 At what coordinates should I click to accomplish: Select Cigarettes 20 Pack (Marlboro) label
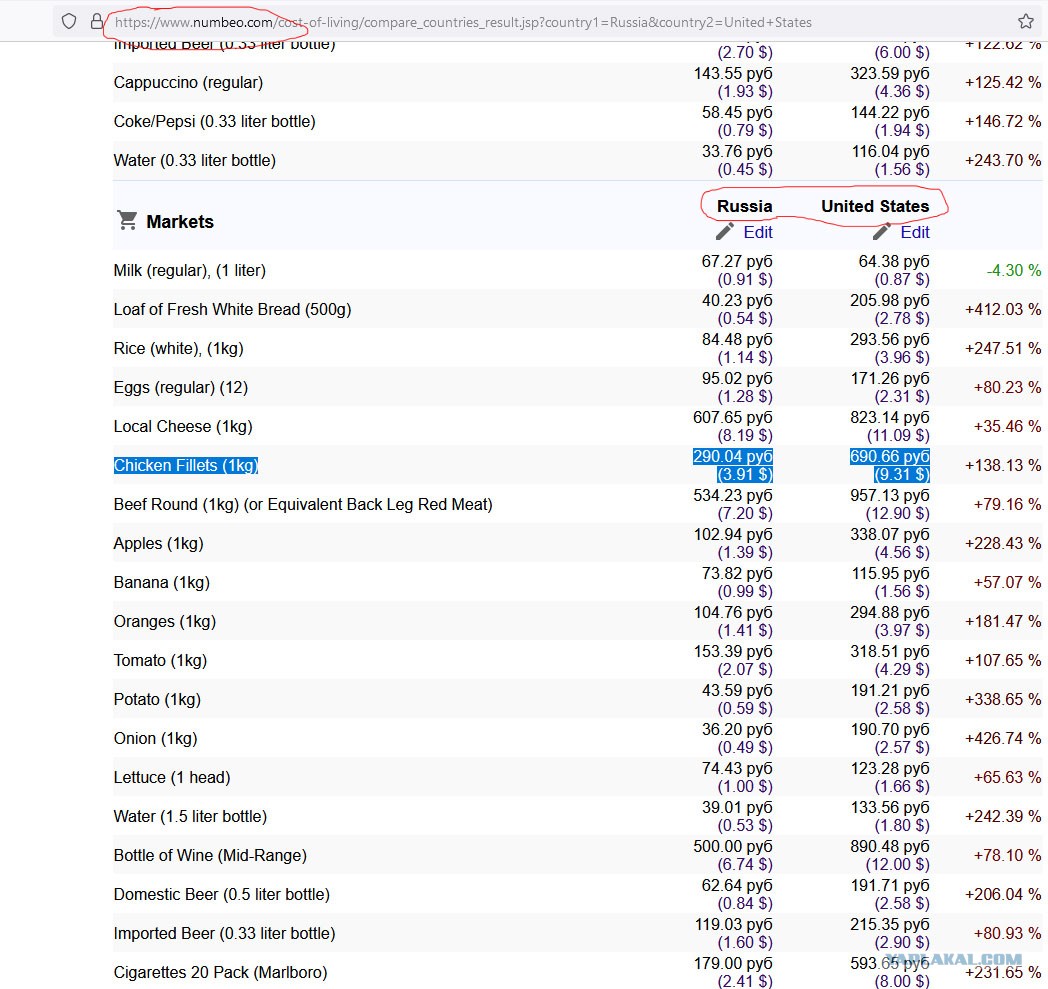pos(221,972)
